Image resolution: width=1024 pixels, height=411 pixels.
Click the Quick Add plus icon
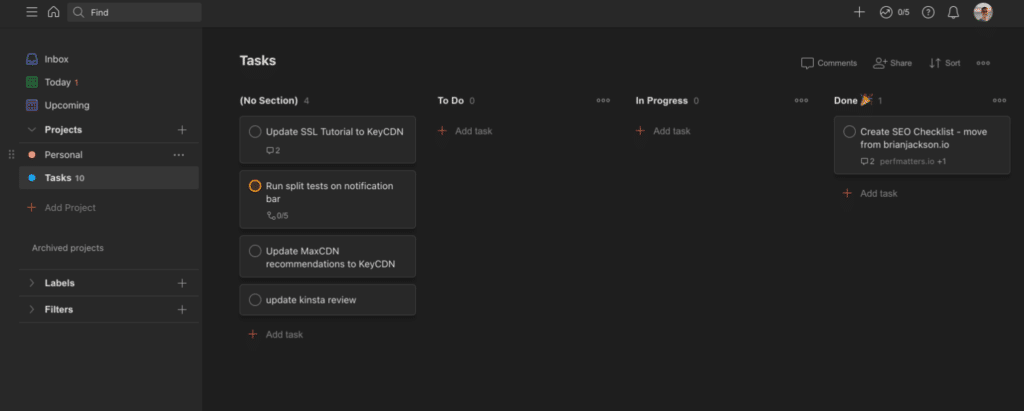point(859,12)
